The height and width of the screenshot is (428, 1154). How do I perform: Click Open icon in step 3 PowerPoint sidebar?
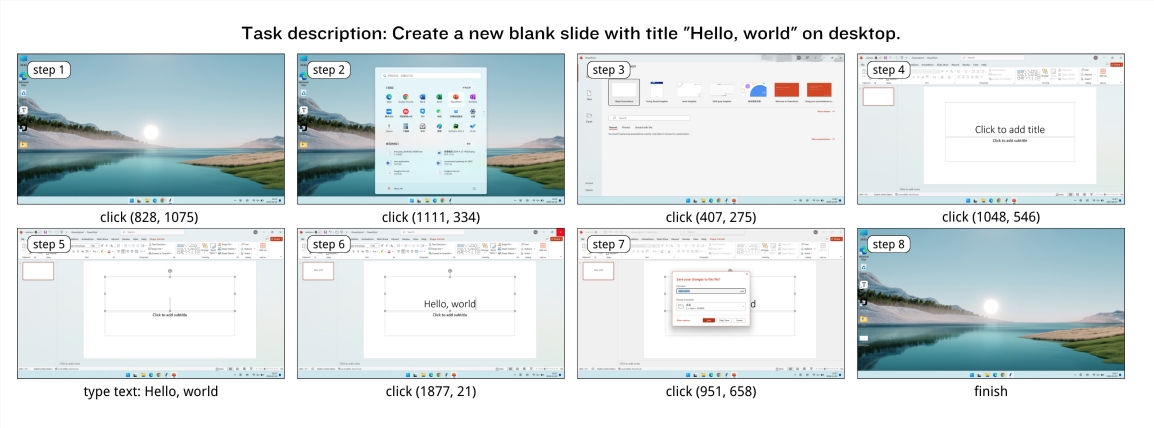click(589, 118)
